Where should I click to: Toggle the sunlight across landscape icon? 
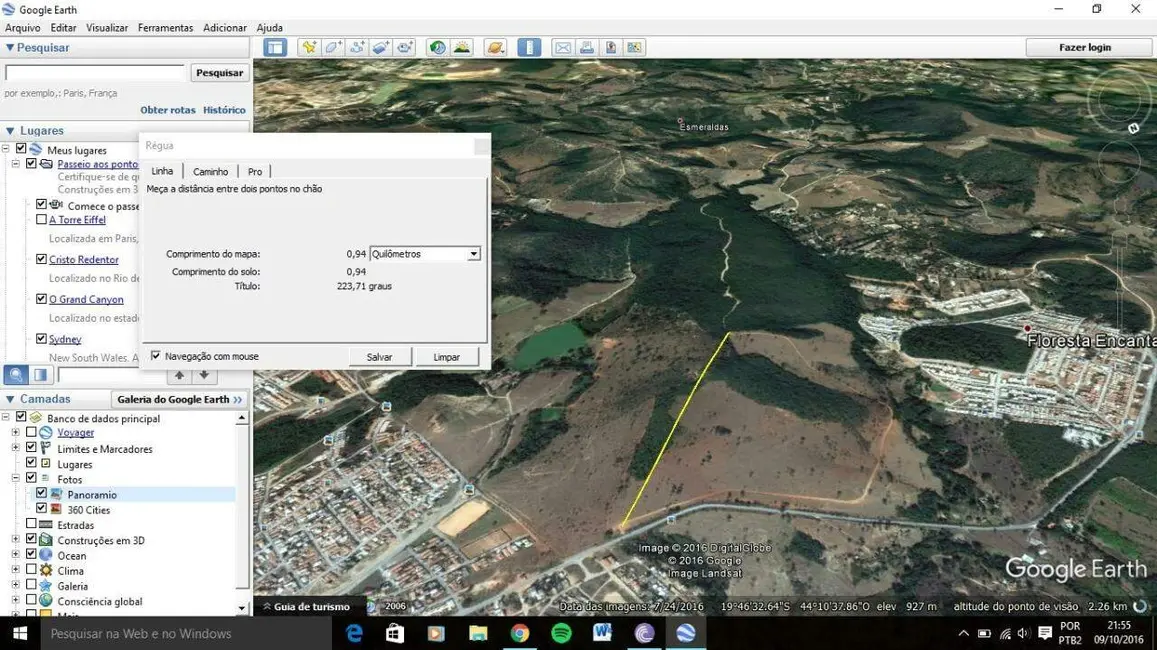[x=461, y=47]
